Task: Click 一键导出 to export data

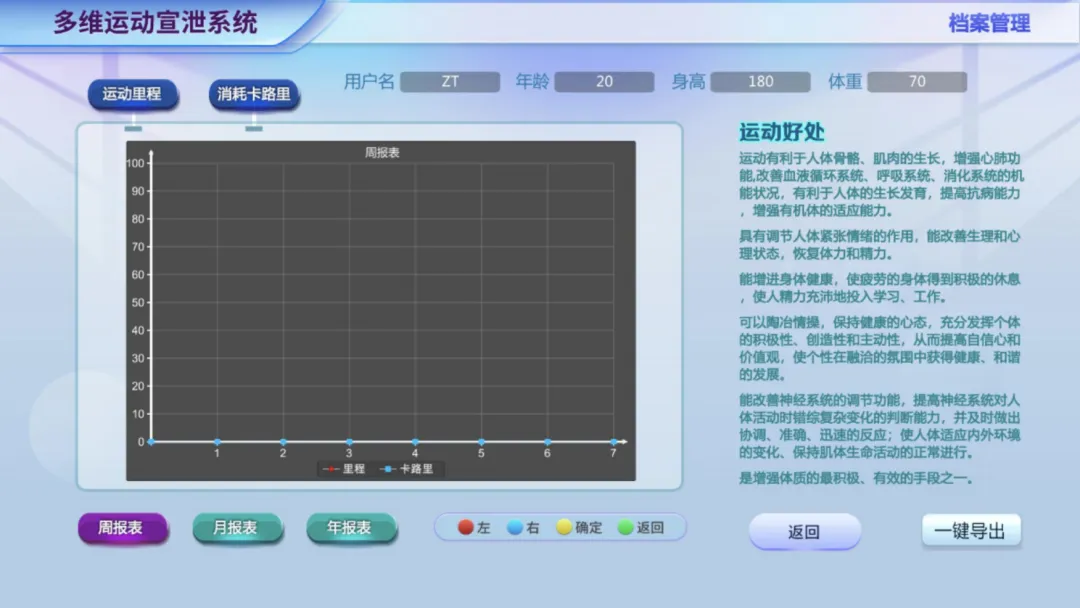Action: click(x=971, y=531)
